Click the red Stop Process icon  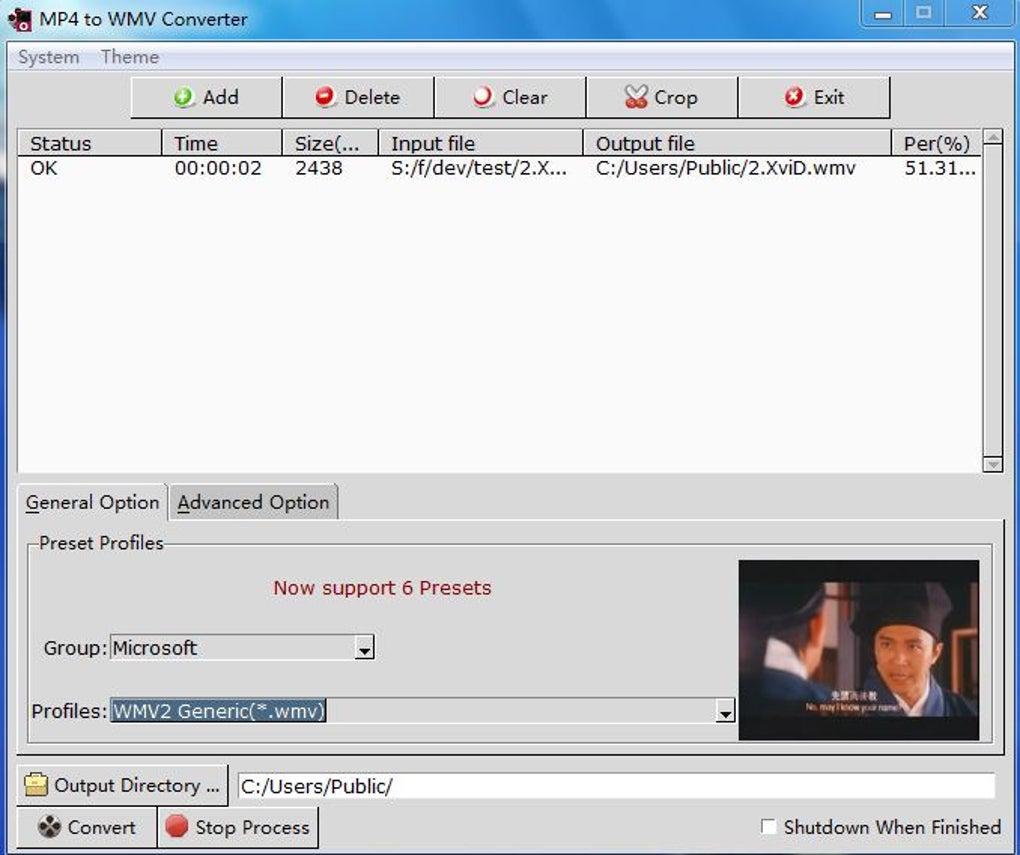click(176, 826)
